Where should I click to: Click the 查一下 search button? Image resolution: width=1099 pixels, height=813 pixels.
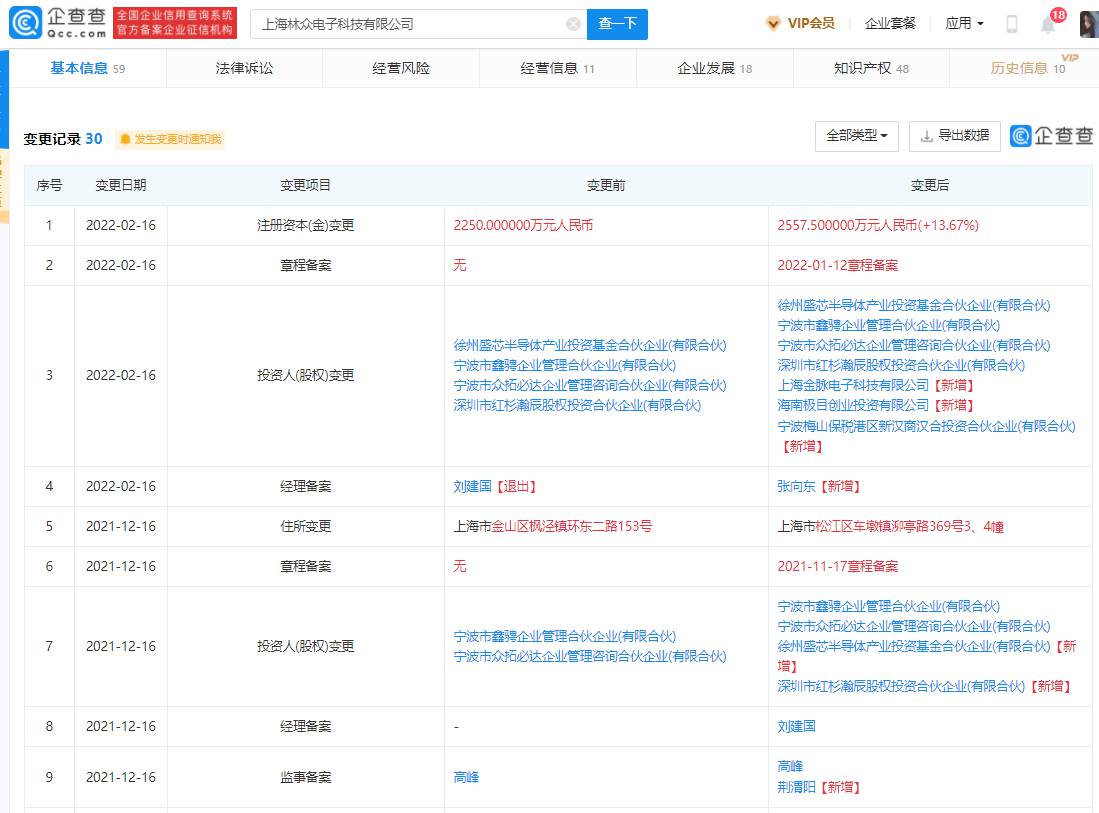(x=617, y=24)
